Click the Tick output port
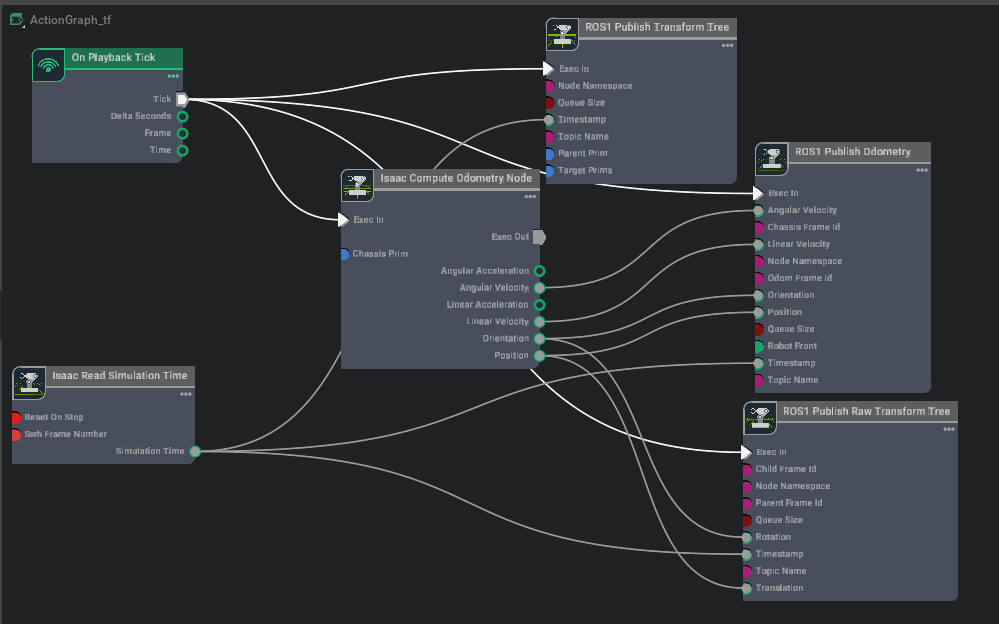The height and width of the screenshot is (624, 999). (182, 99)
